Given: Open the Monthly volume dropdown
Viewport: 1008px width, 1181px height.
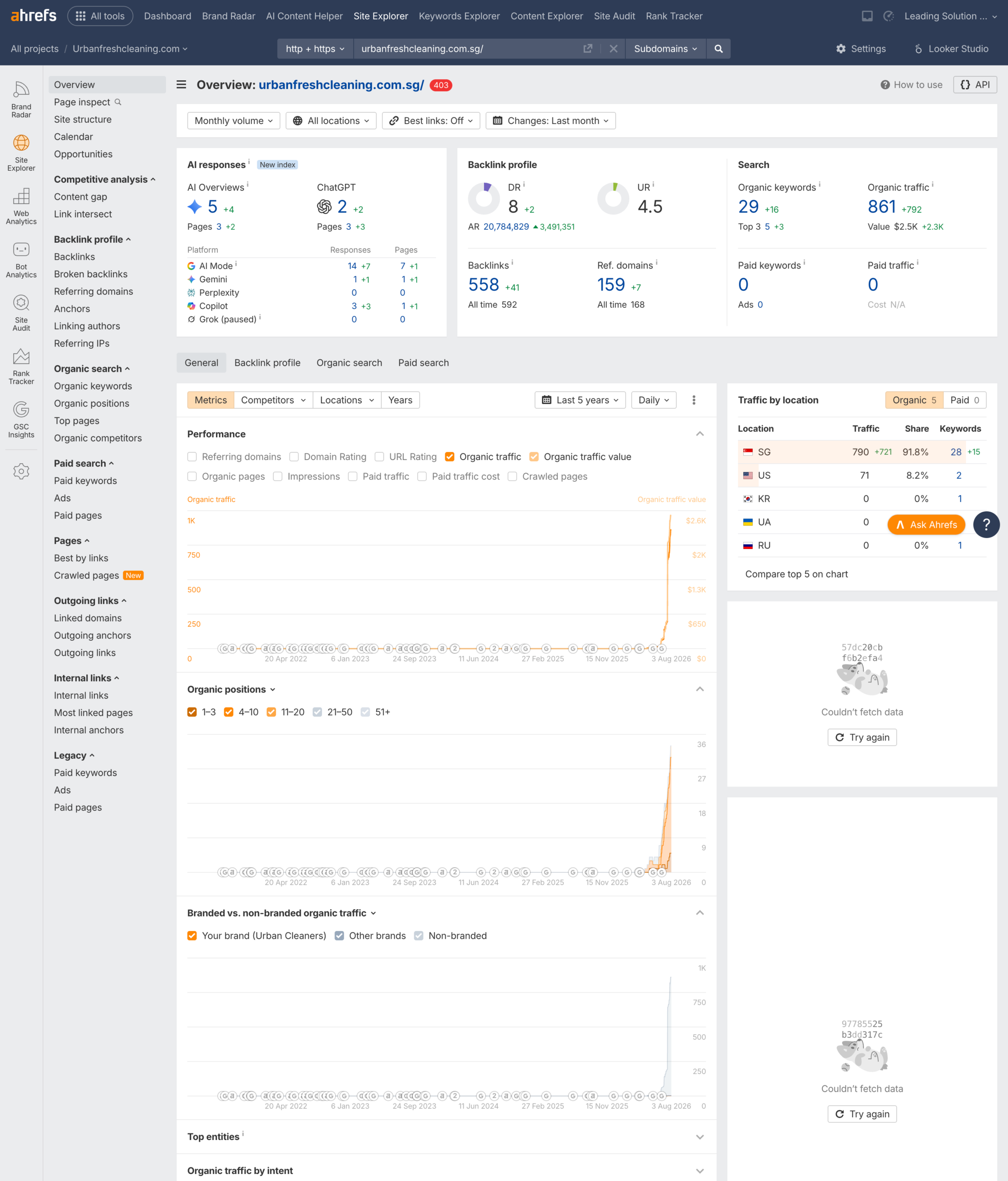Looking at the screenshot, I should (x=234, y=121).
